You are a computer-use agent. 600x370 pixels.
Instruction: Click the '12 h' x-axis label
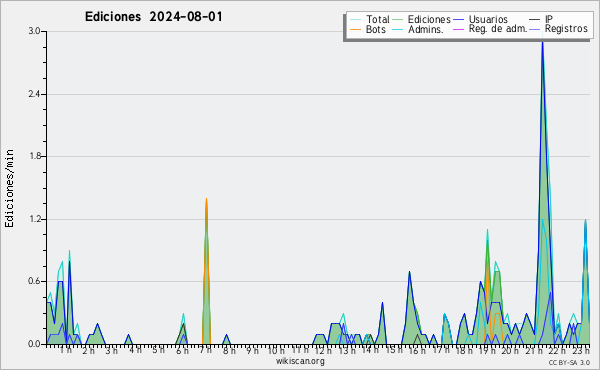coord(323,350)
